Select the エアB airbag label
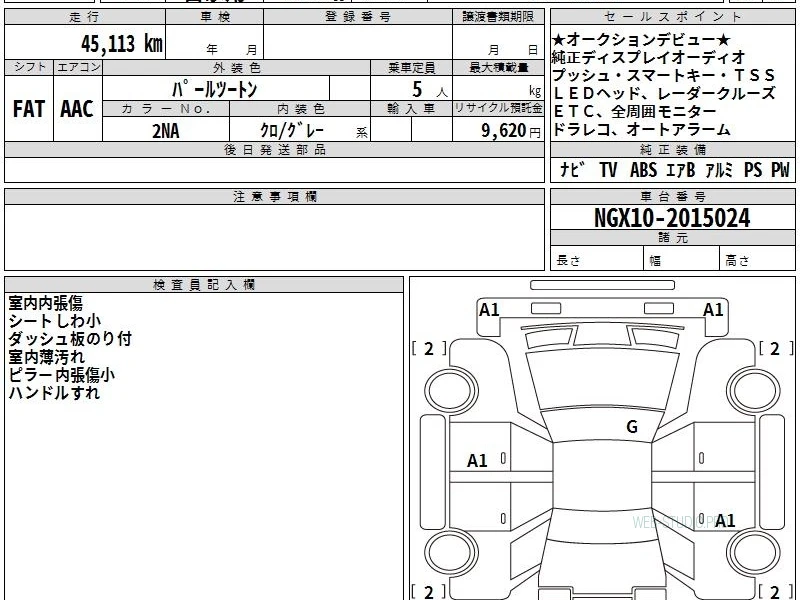The image size is (800, 600). [x=681, y=170]
